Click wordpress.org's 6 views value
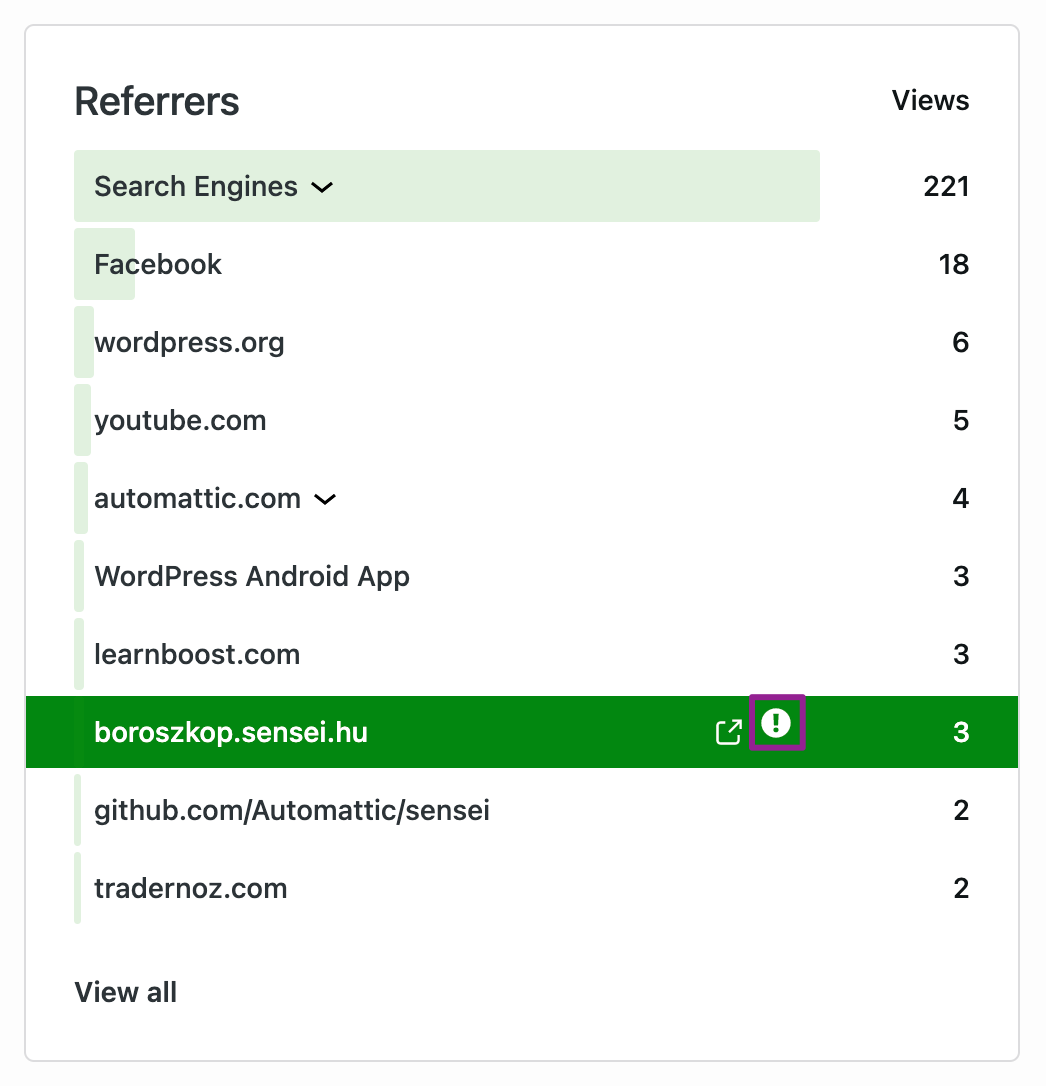Screen dimensions: 1046x1086 click(961, 342)
